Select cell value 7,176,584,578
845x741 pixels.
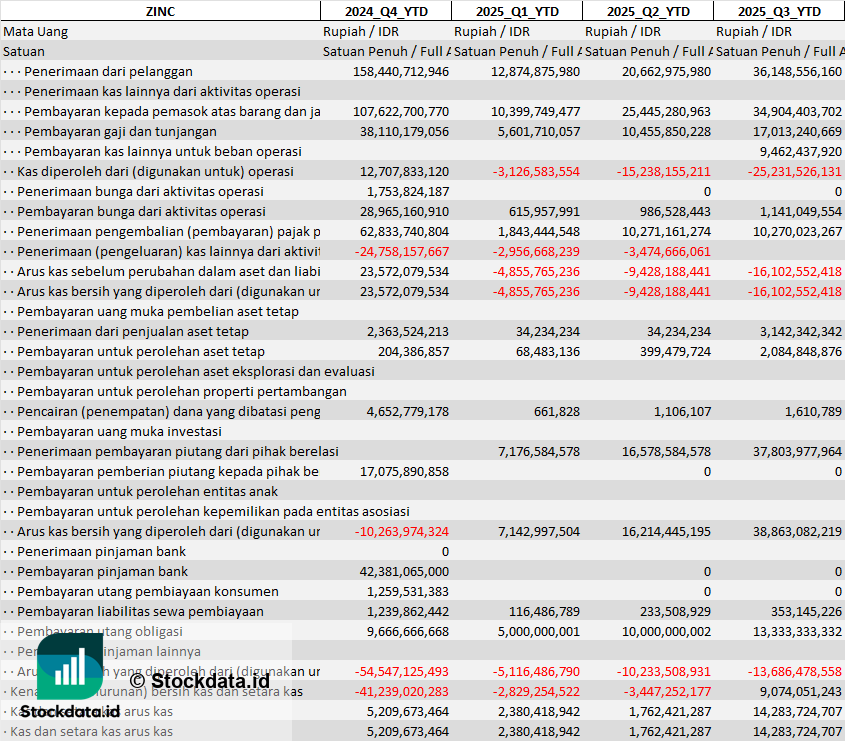click(x=539, y=451)
